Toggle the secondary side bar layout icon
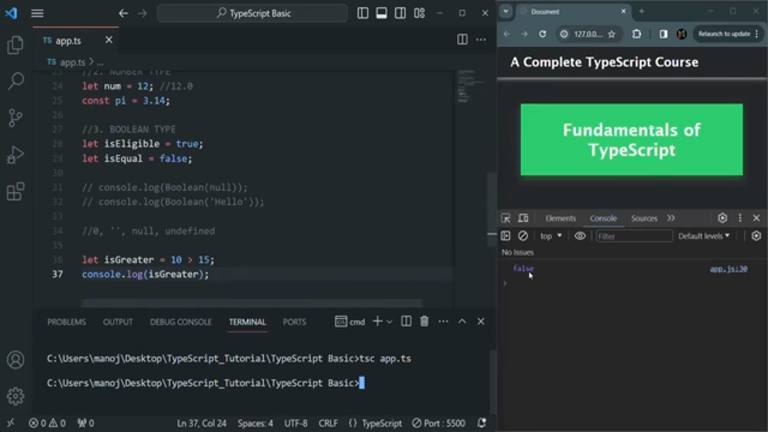This screenshot has width=768, height=432. tap(400, 13)
